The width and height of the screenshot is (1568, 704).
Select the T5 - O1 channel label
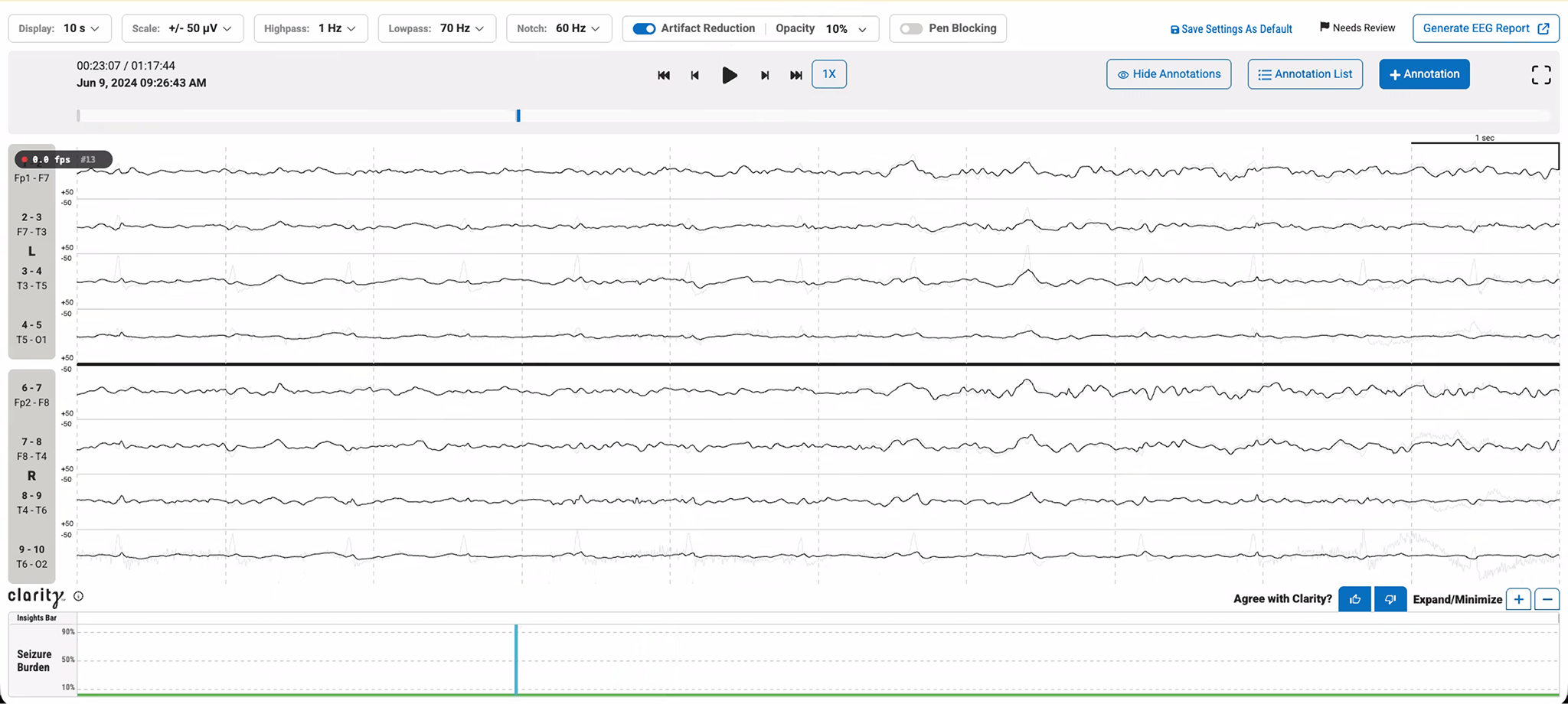pyautogui.click(x=31, y=340)
